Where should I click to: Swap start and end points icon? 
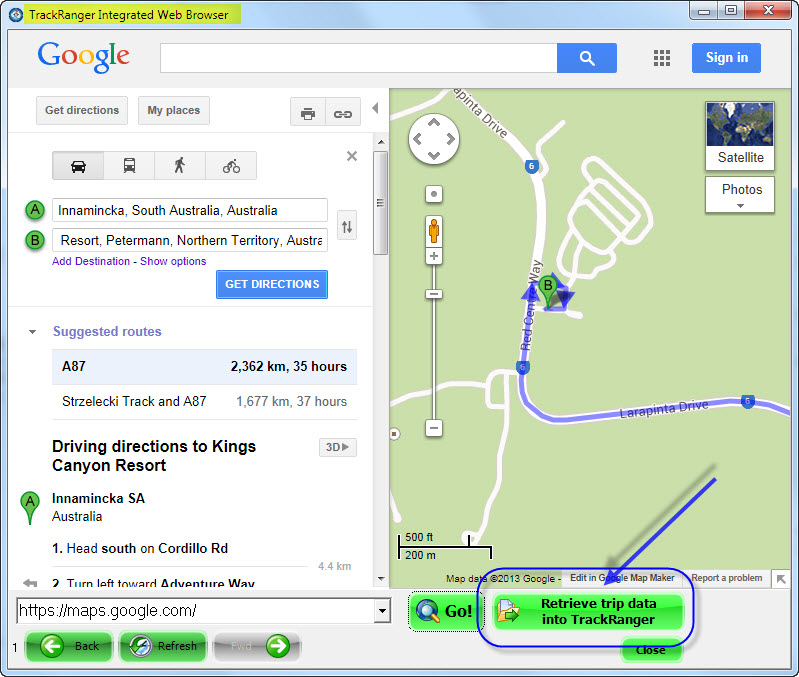347,226
